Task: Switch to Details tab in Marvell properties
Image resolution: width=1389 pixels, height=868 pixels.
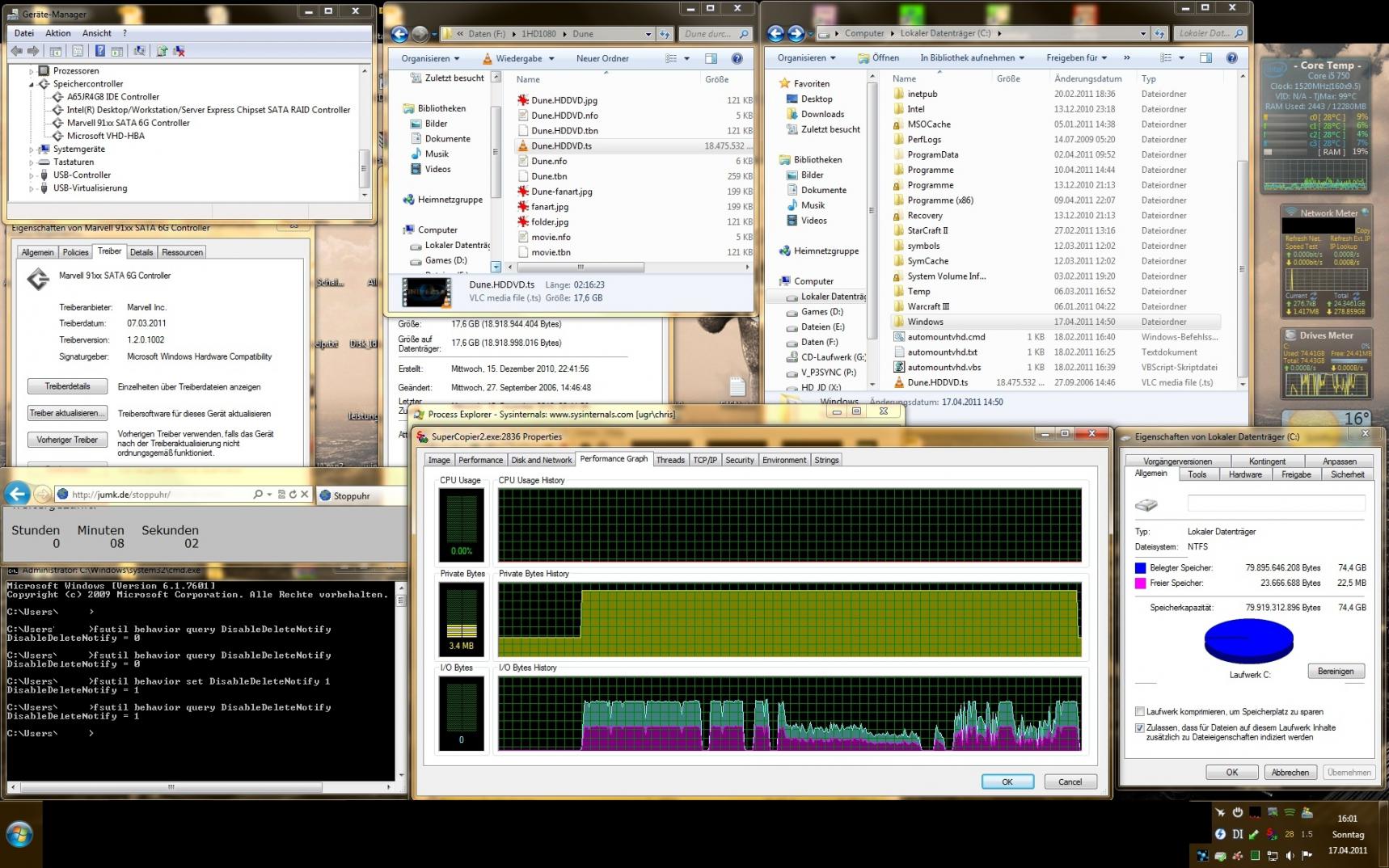Action: pyautogui.click(x=141, y=252)
